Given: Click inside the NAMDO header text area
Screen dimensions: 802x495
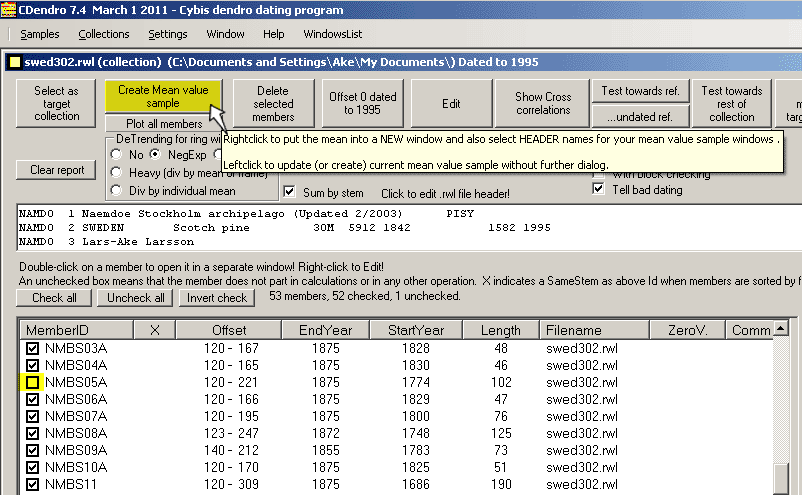Looking at the screenshot, I should pos(409,228).
